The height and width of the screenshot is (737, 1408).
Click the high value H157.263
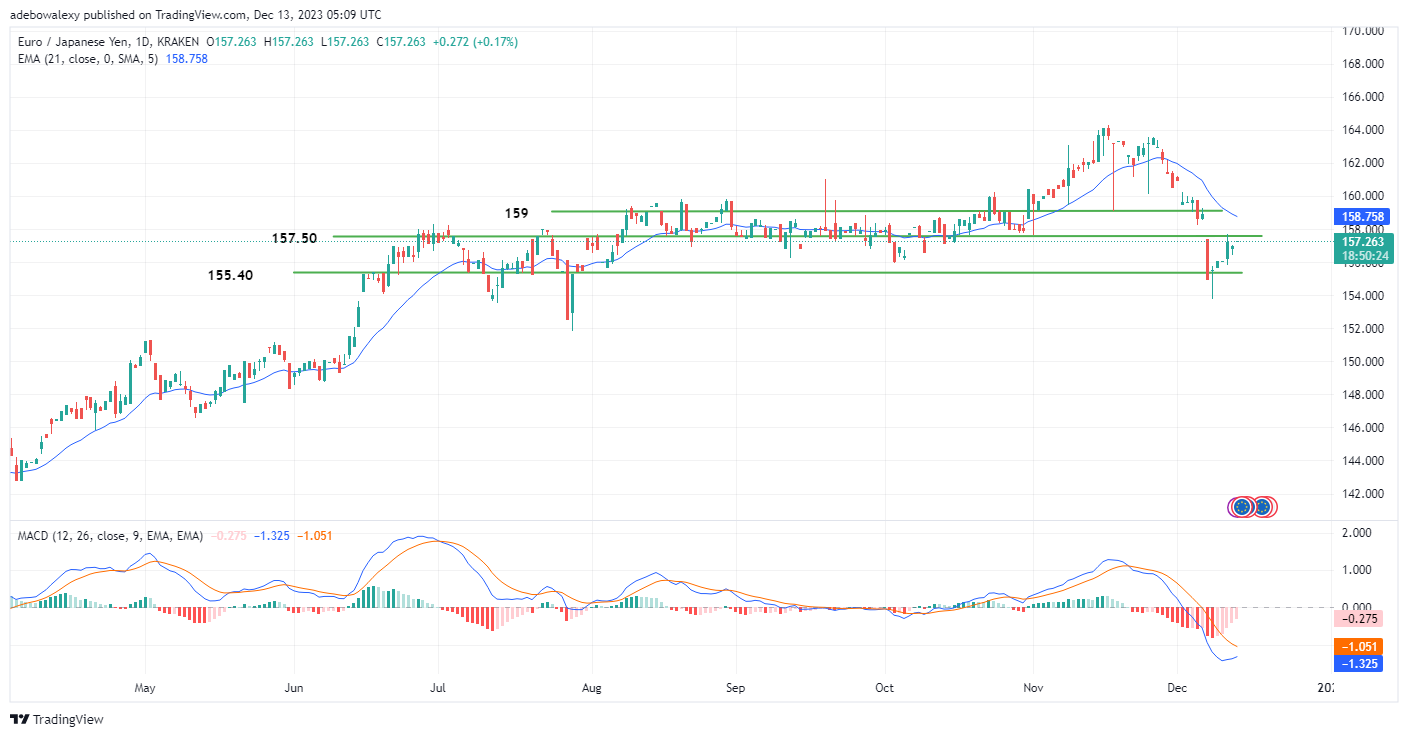291,42
